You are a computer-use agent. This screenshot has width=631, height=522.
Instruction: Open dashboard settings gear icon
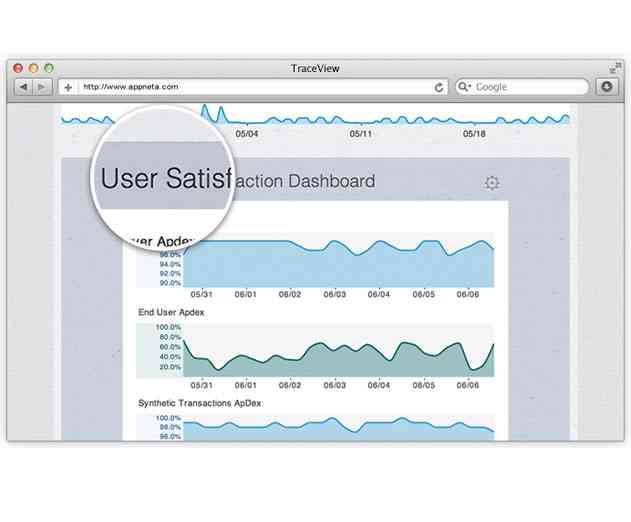click(x=491, y=183)
